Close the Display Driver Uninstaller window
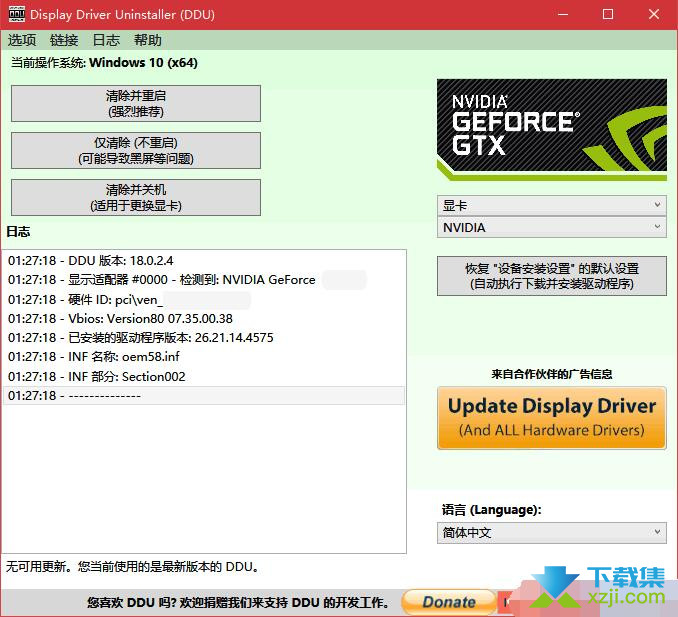This screenshot has width=678, height=617. click(x=654, y=14)
